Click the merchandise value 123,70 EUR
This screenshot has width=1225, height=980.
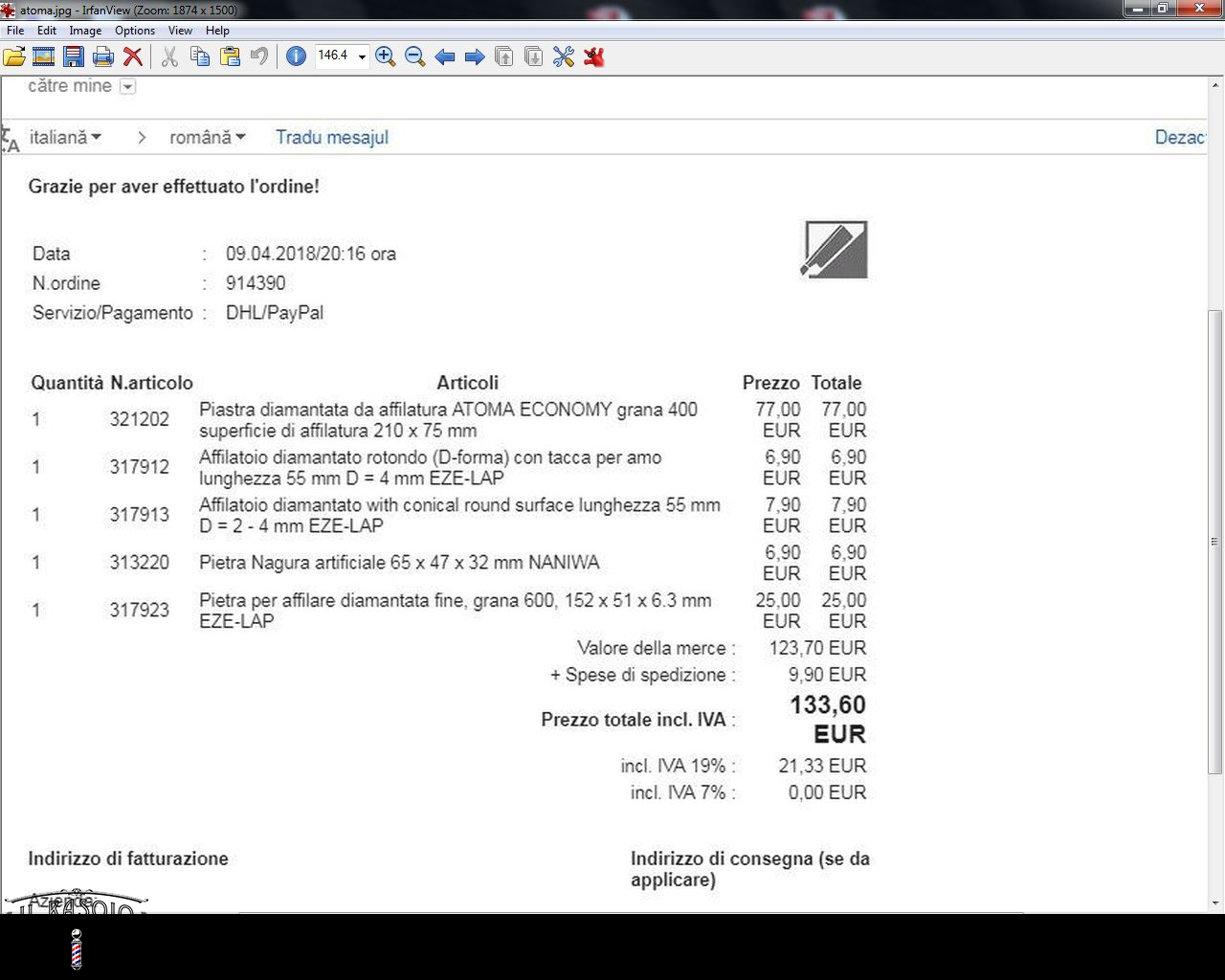click(x=817, y=648)
